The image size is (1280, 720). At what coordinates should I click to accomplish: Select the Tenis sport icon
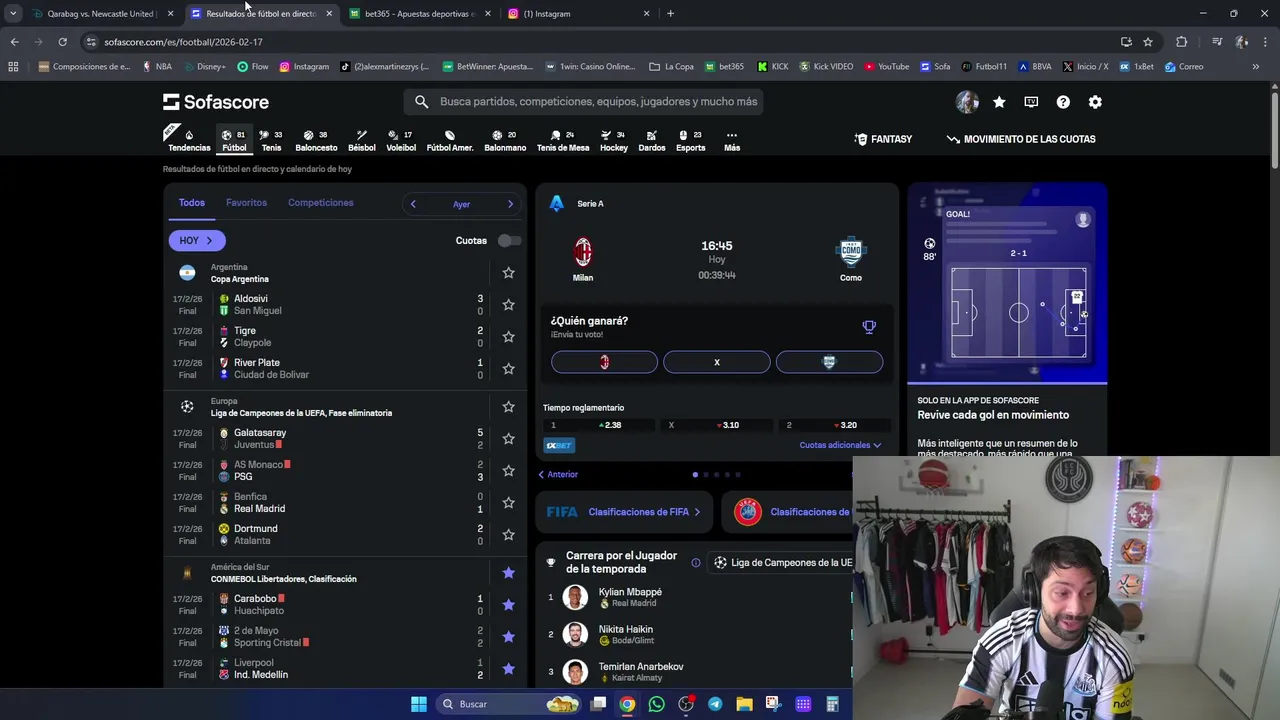pyautogui.click(x=271, y=139)
